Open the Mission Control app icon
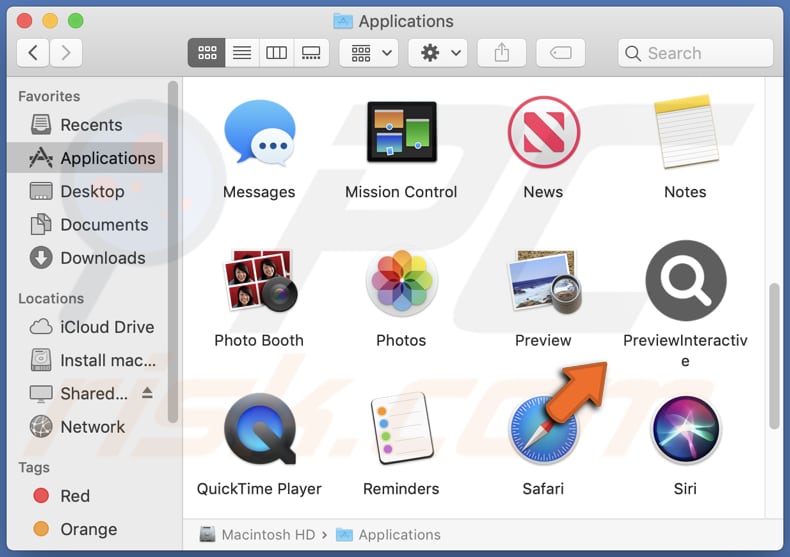Image resolution: width=790 pixels, height=557 pixels. pyautogui.click(x=402, y=132)
